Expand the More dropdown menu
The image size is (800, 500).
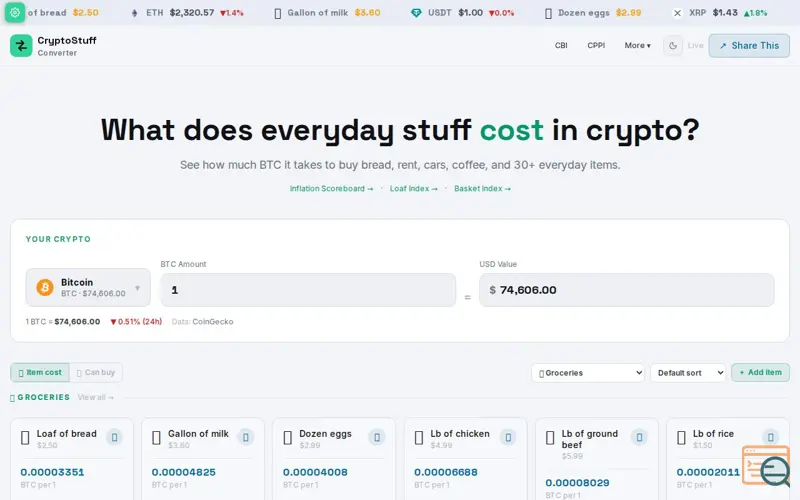pos(637,45)
